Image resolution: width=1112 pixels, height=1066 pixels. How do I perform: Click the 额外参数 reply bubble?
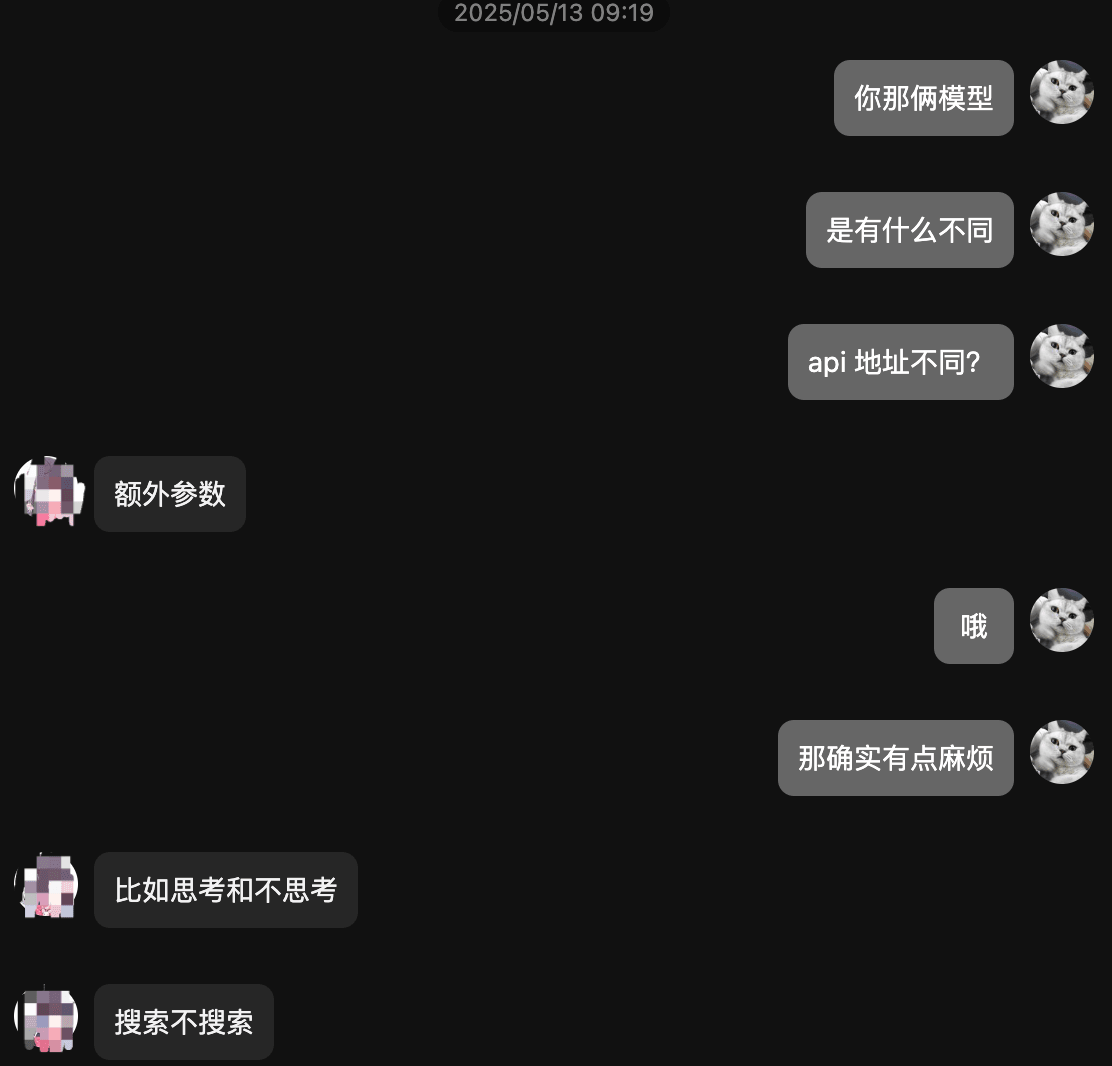[170, 494]
